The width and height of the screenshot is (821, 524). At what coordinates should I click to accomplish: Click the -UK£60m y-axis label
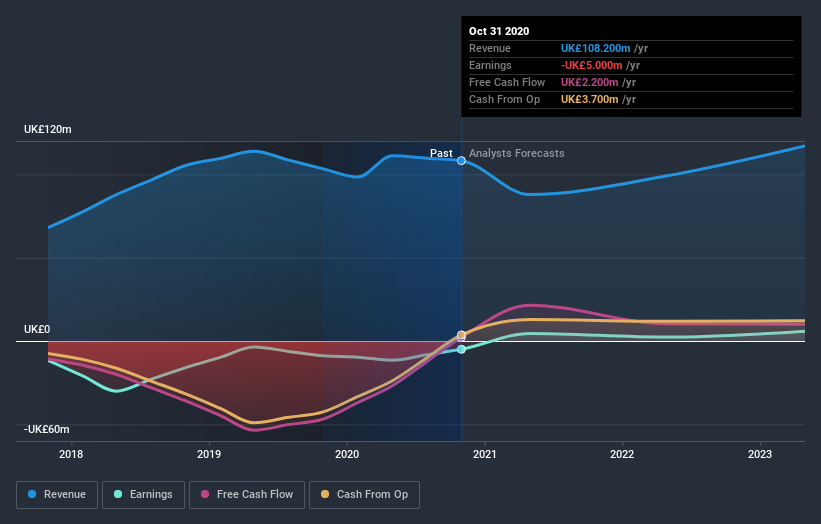(x=47, y=429)
